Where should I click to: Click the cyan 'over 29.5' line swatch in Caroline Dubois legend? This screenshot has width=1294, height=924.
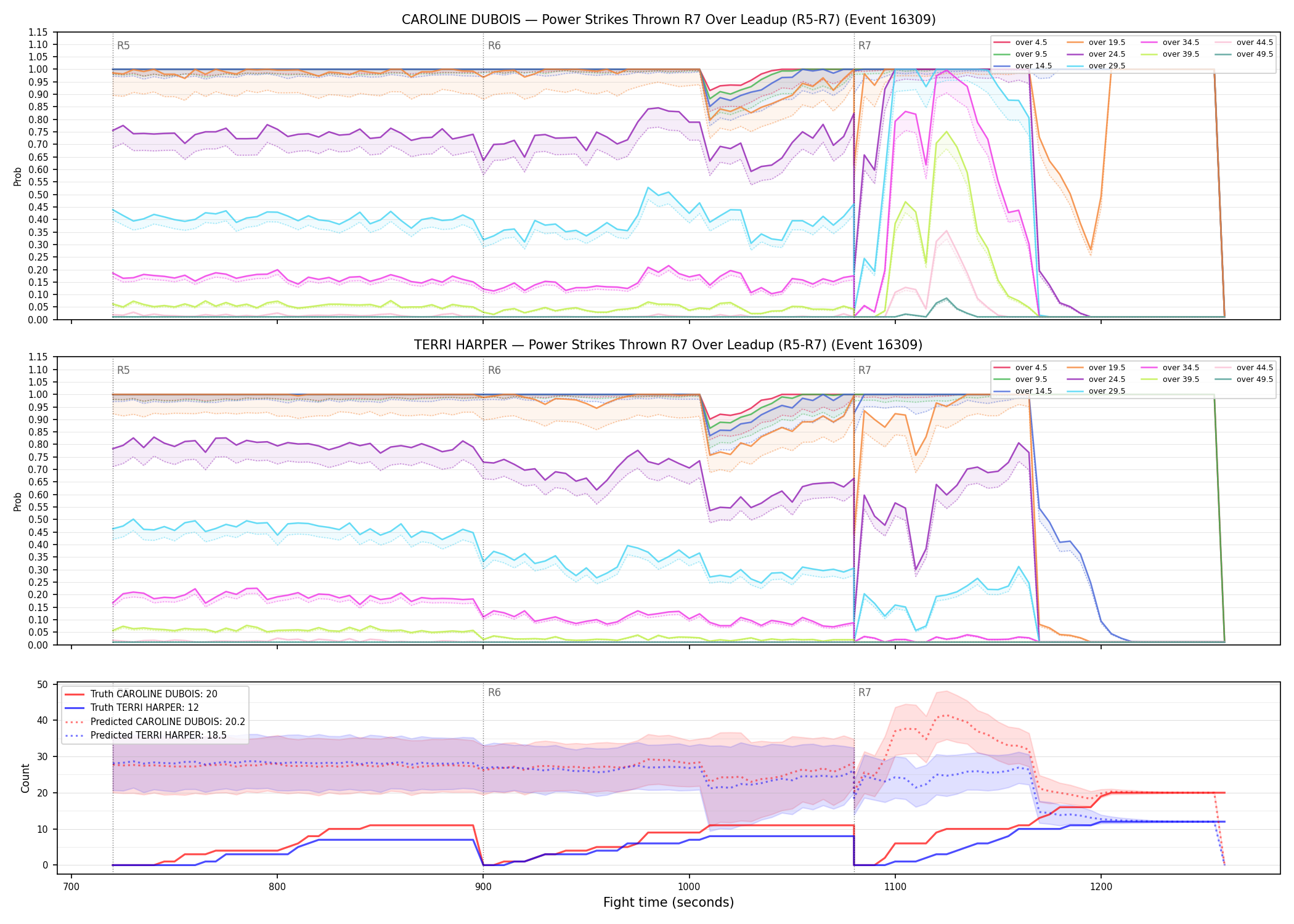[1075, 66]
